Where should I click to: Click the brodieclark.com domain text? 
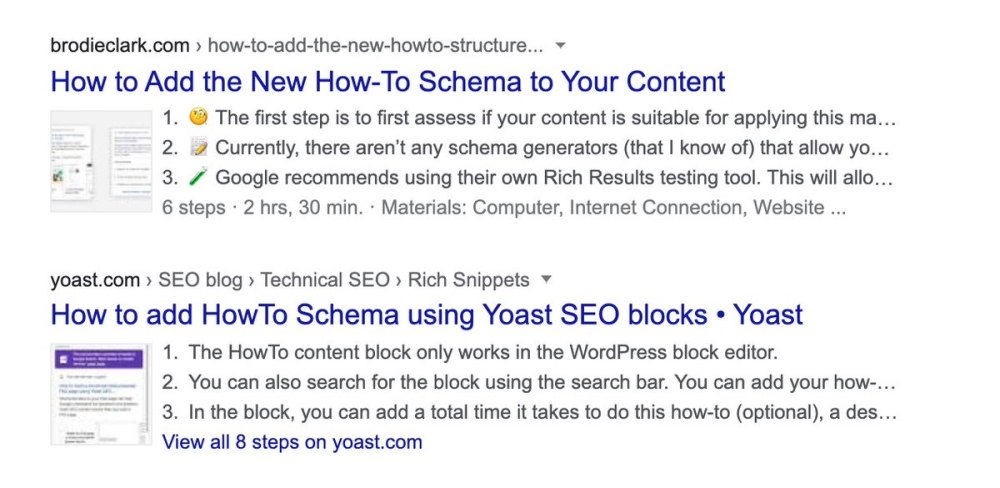coord(120,46)
